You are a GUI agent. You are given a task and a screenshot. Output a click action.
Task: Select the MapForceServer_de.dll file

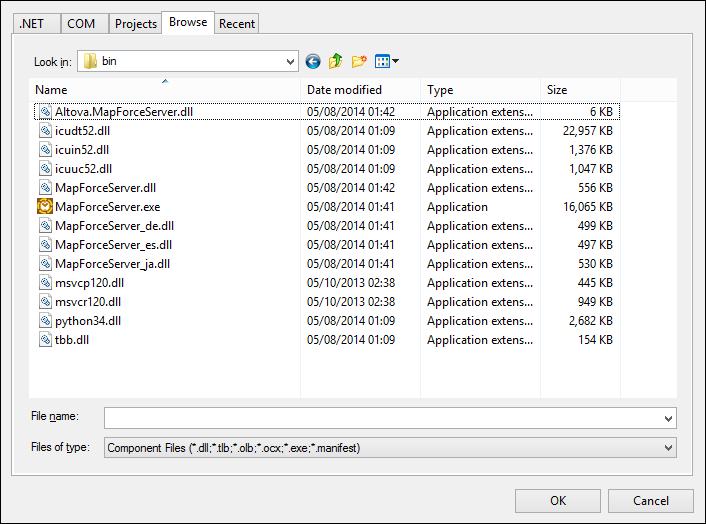coord(114,226)
